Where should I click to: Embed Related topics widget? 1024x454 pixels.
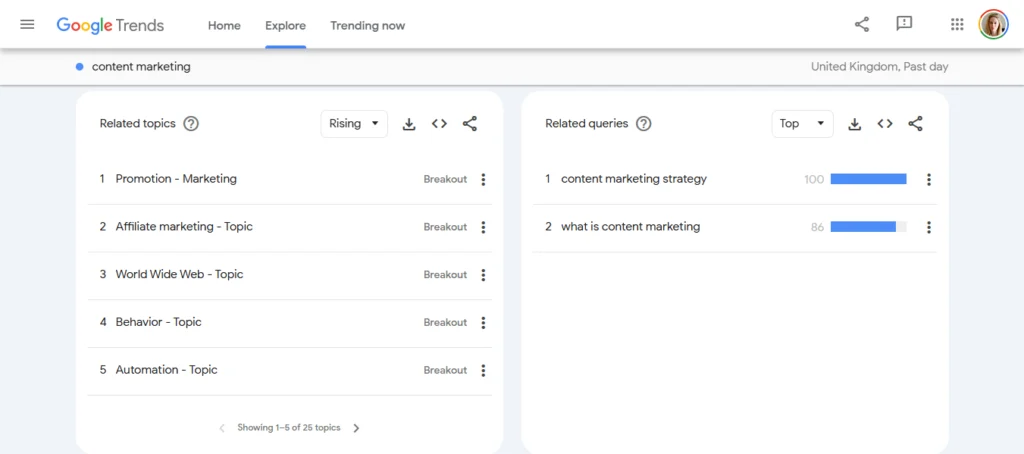click(x=440, y=123)
